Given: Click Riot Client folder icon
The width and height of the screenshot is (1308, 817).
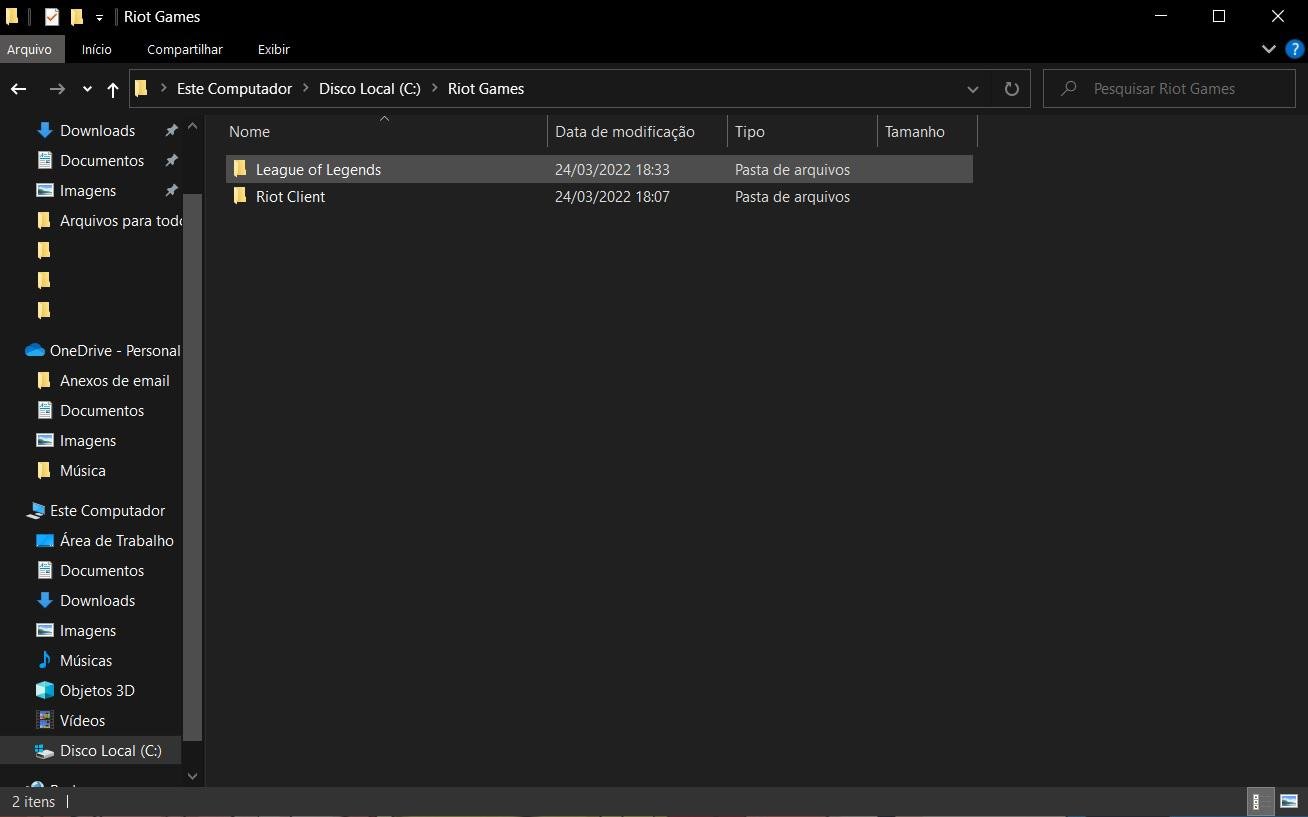Looking at the screenshot, I should [x=239, y=196].
